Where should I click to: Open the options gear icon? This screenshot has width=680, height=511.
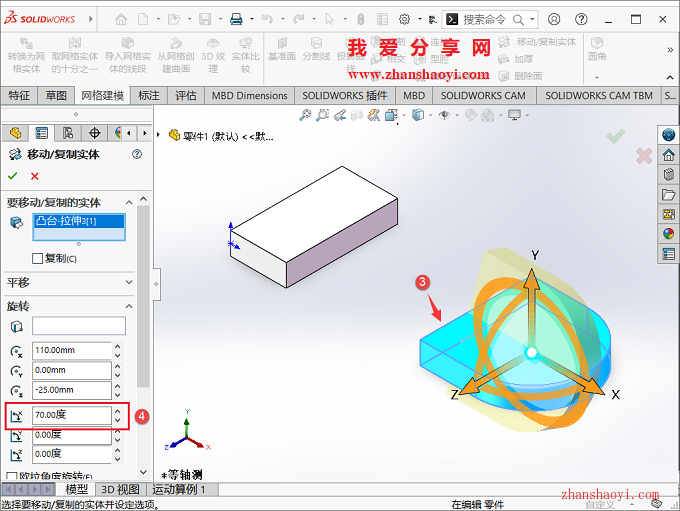tap(404, 19)
